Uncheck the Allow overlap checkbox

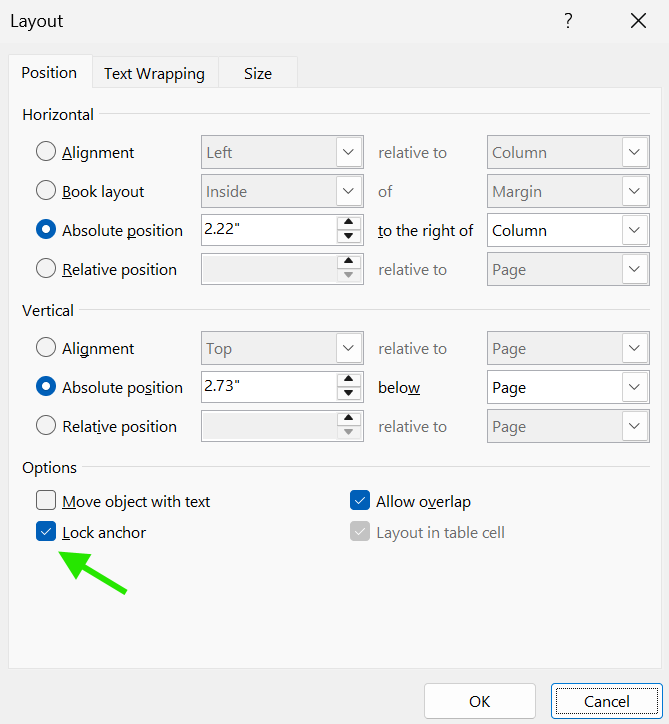[360, 501]
